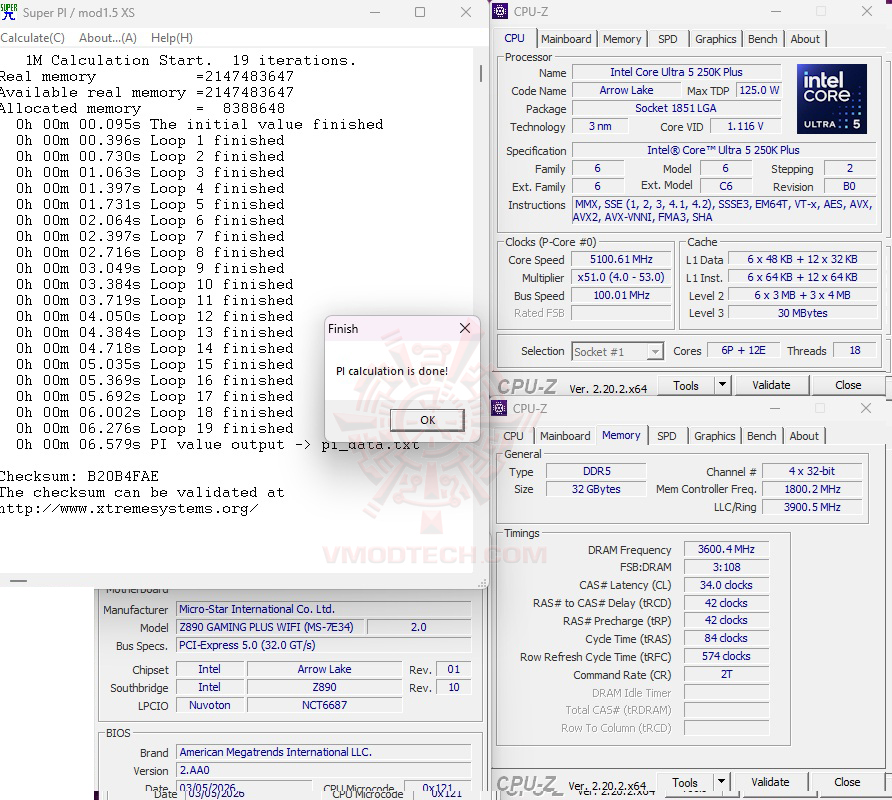This screenshot has width=892, height=800.
Task: Open Bench tab in upper CPU-Z window
Action: click(762, 39)
